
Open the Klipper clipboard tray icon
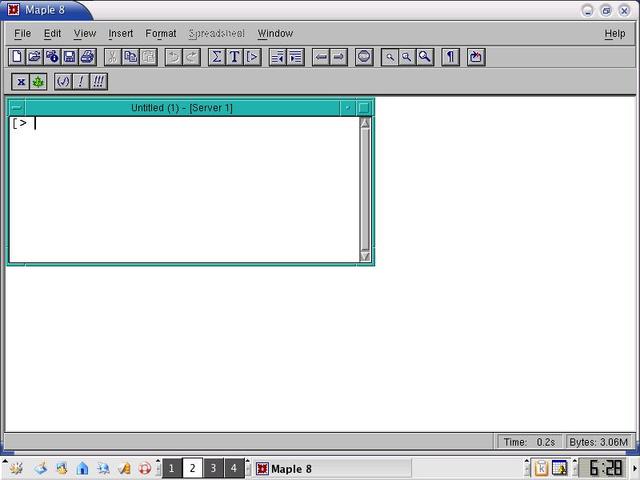point(540,468)
